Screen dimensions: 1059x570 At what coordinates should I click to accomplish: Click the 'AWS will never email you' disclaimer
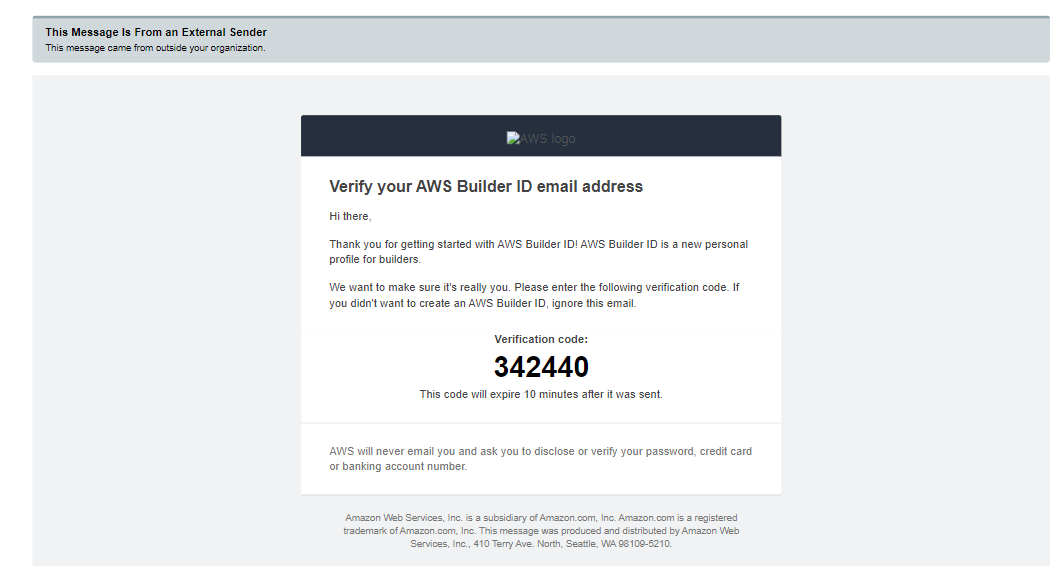click(x=540, y=459)
